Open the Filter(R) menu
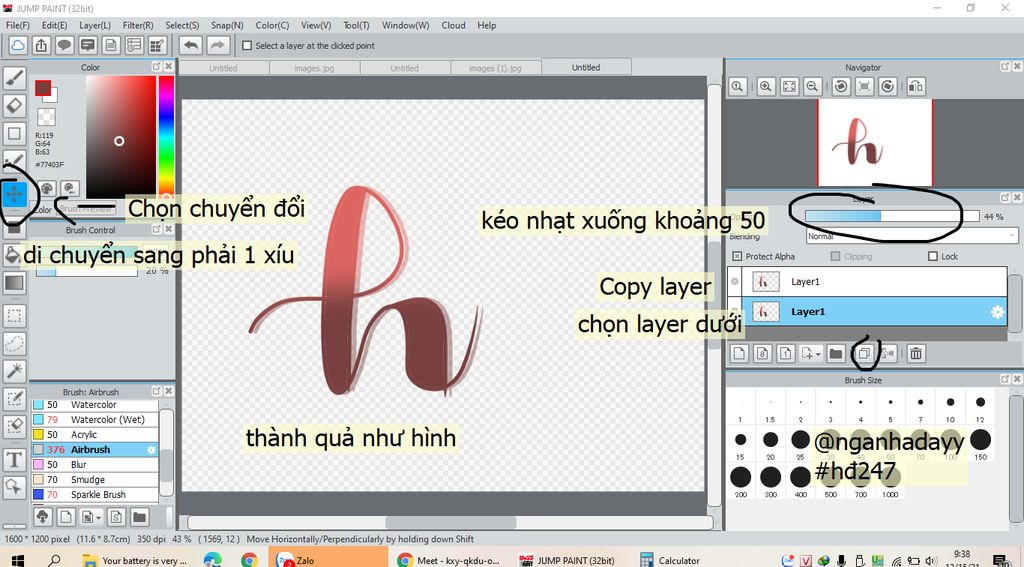This screenshot has height=567, width=1024. (138, 25)
